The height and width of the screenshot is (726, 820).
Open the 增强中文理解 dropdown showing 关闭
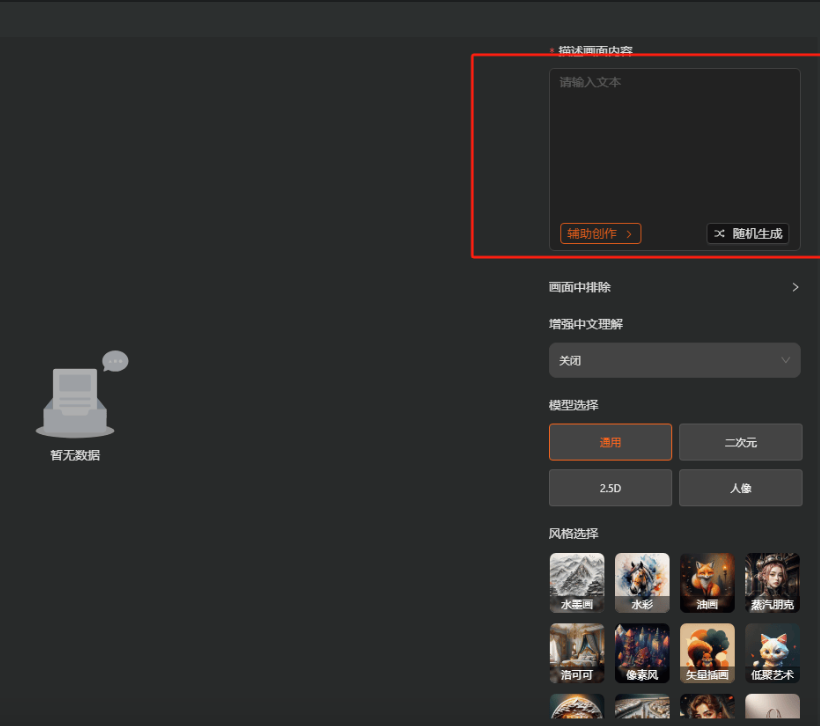click(674, 360)
